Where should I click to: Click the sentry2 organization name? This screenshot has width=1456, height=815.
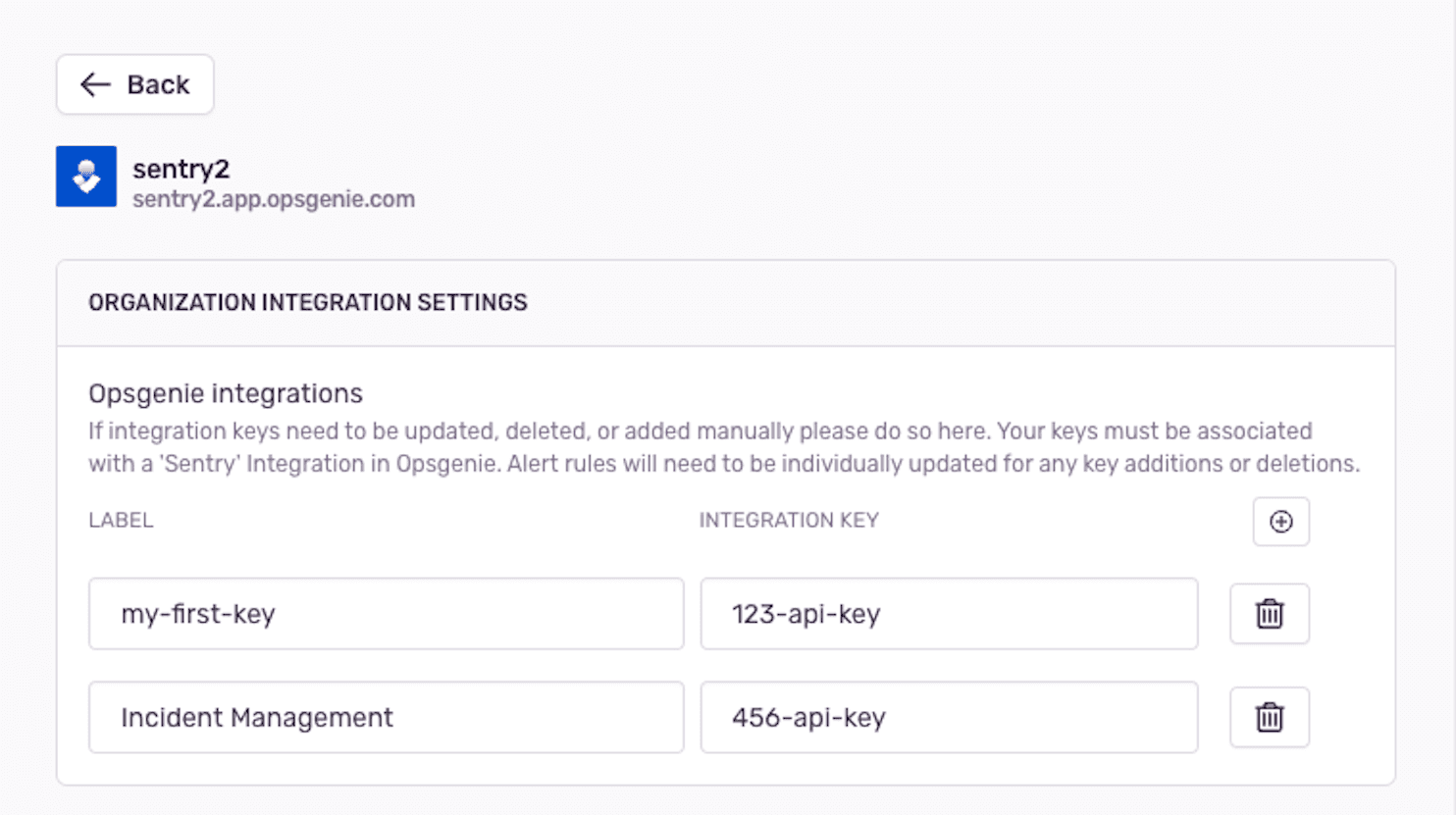click(x=181, y=168)
